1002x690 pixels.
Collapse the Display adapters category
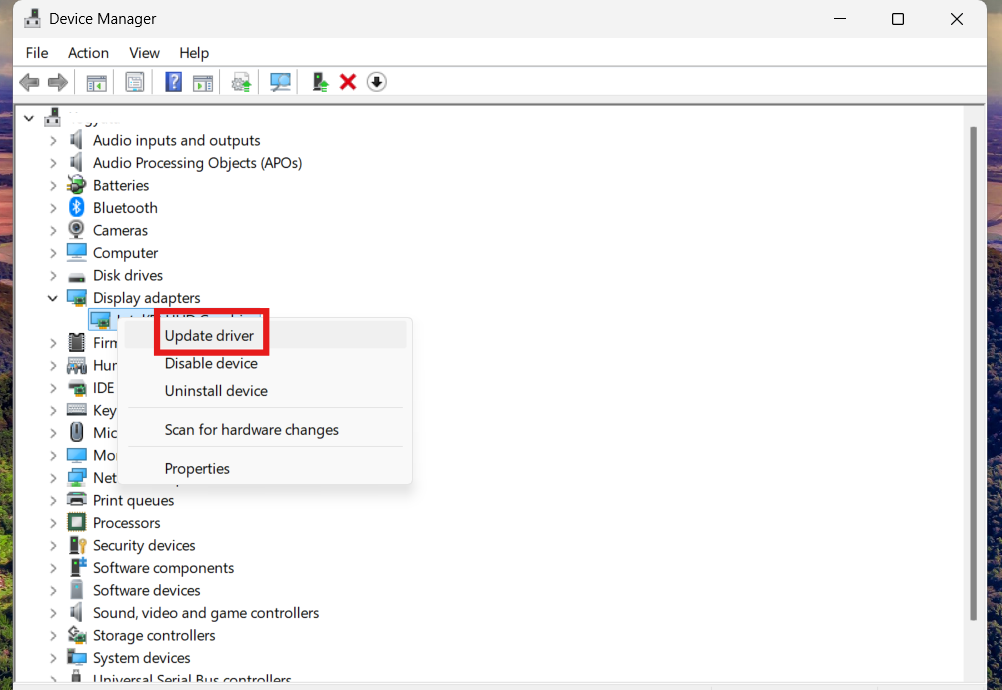coord(53,297)
